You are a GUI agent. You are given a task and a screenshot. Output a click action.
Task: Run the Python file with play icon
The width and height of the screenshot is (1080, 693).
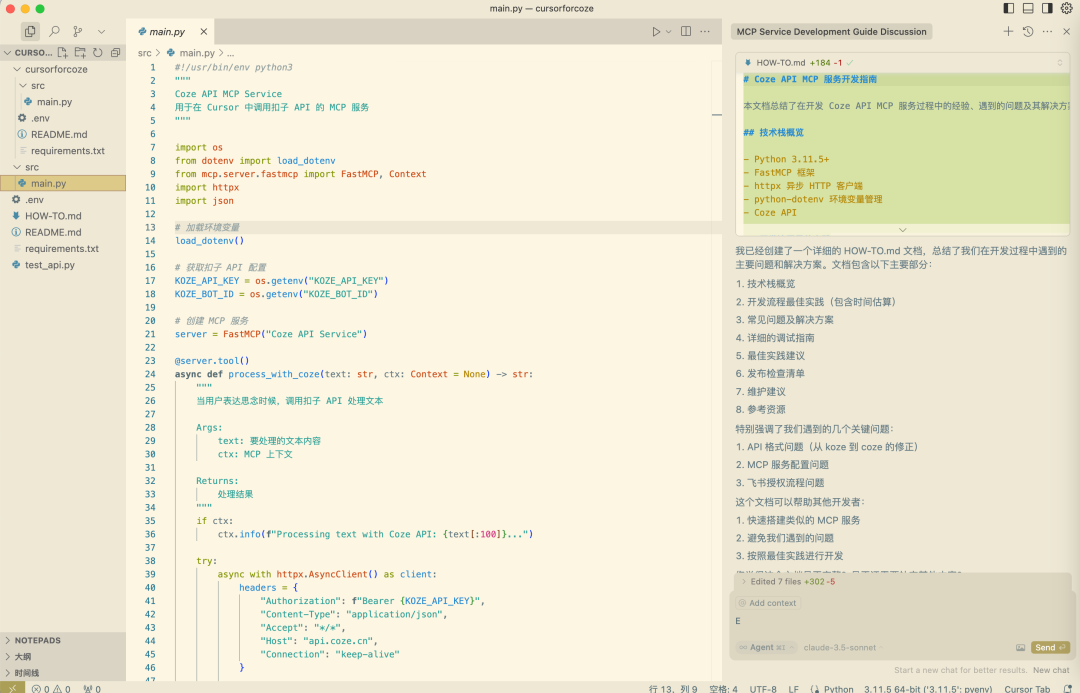pyautogui.click(x=656, y=32)
